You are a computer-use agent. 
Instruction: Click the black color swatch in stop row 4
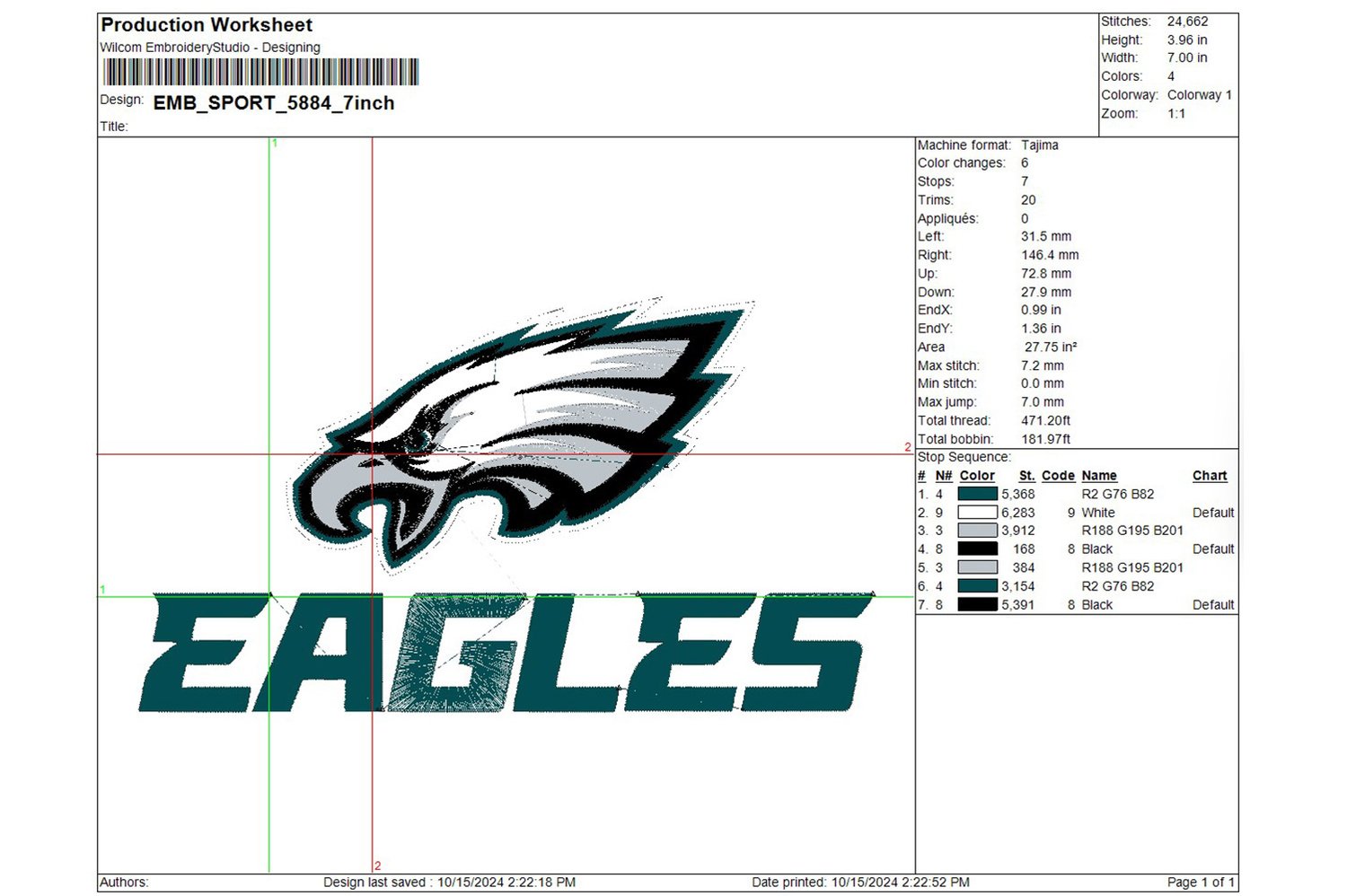point(977,549)
